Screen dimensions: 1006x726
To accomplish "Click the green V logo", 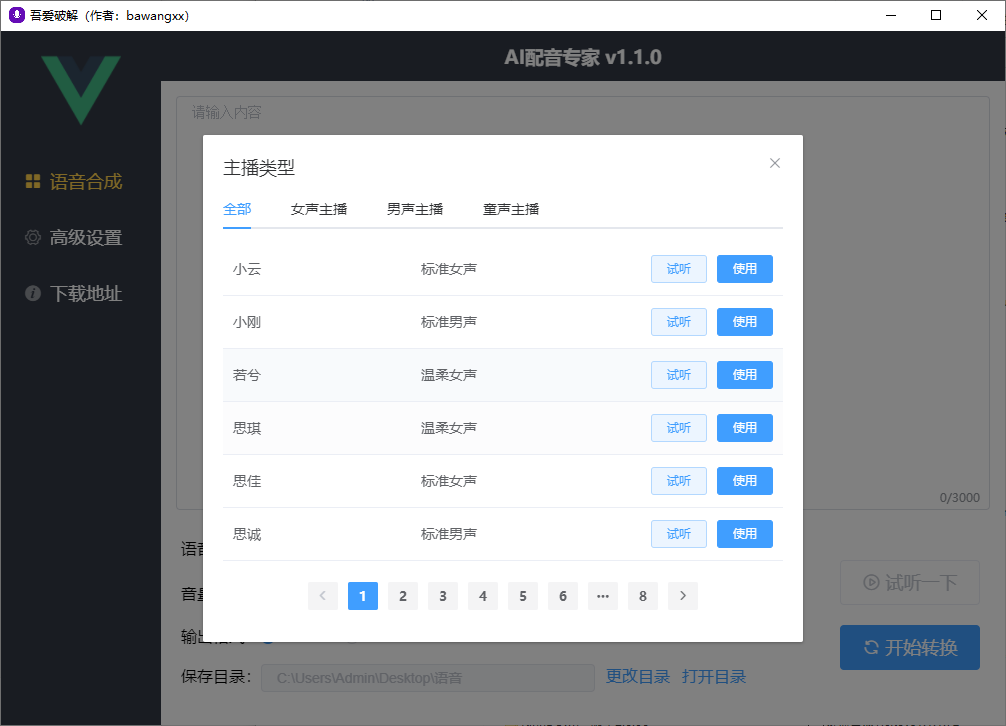I will [81, 90].
